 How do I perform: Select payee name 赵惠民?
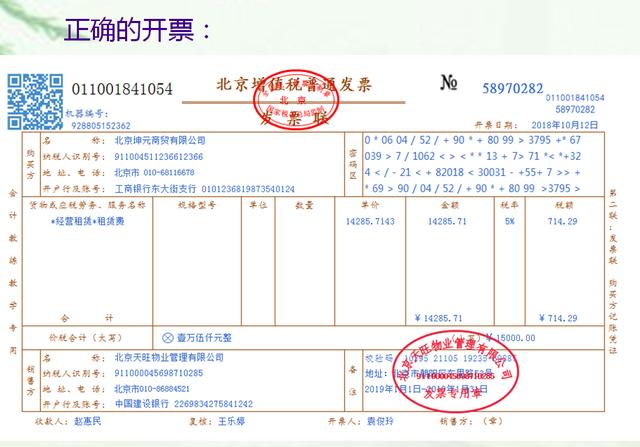pos(87,421)
